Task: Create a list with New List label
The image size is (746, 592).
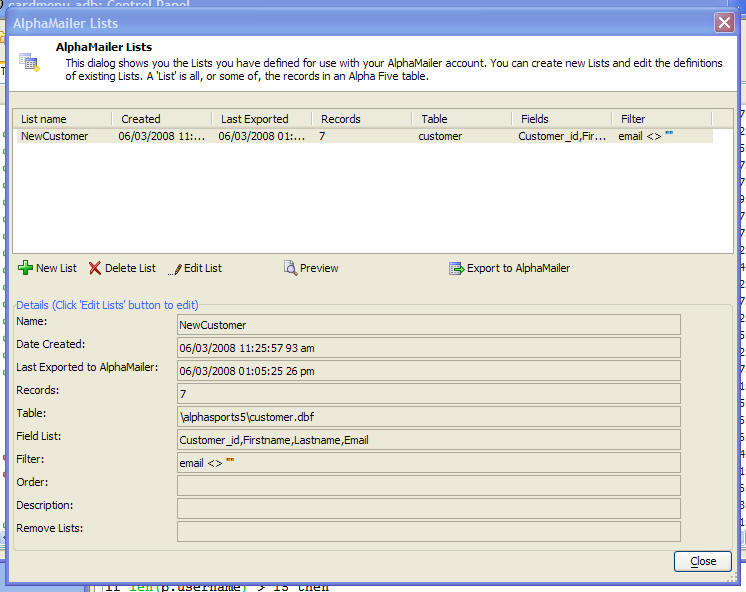Action: 56,268
